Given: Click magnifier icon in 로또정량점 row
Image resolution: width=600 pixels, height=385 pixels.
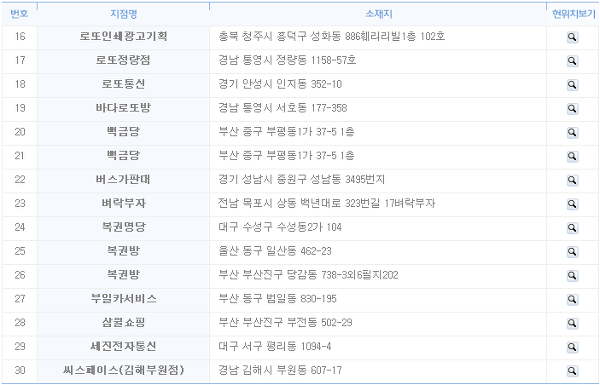Looking at the screenshot, I should (572, 61).
